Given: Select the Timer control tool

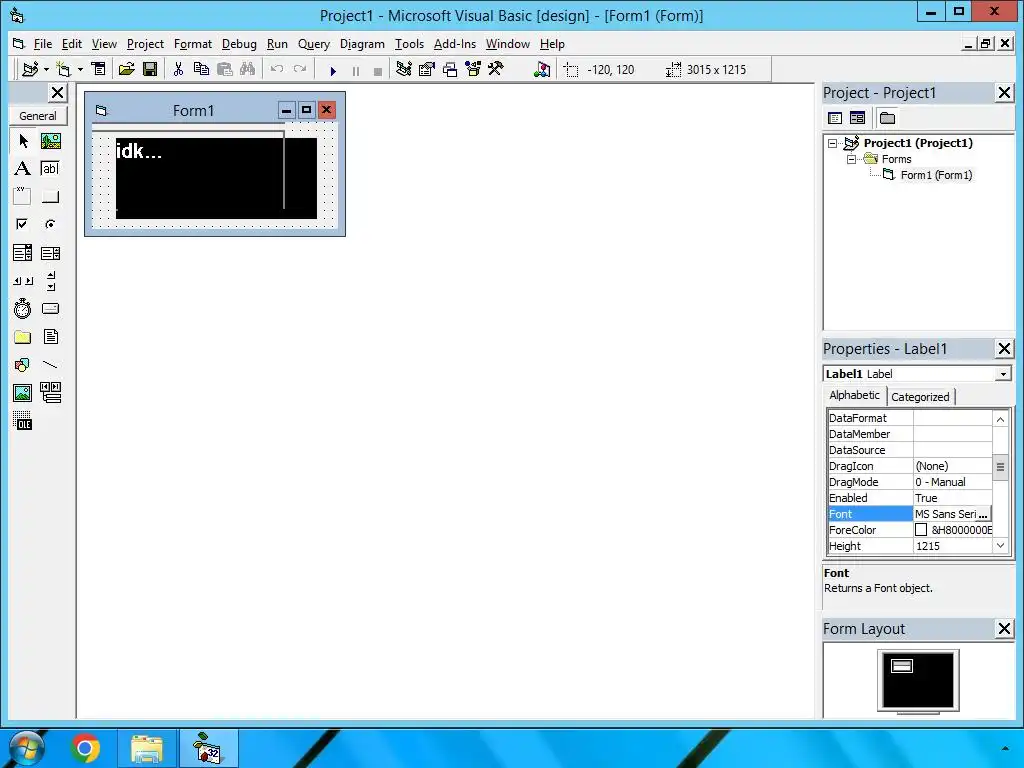Looking at the screenshot, I should [x=23, y=308].
